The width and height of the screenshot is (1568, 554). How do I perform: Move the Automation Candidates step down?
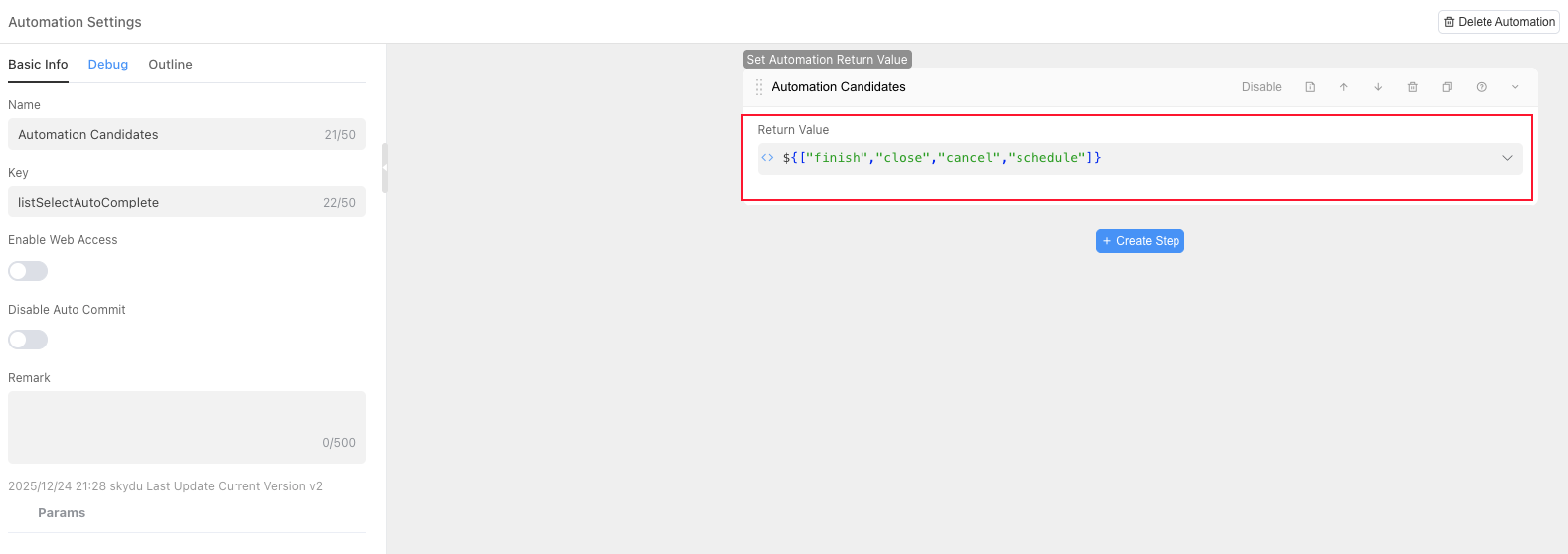click(x=1378, y=87)
